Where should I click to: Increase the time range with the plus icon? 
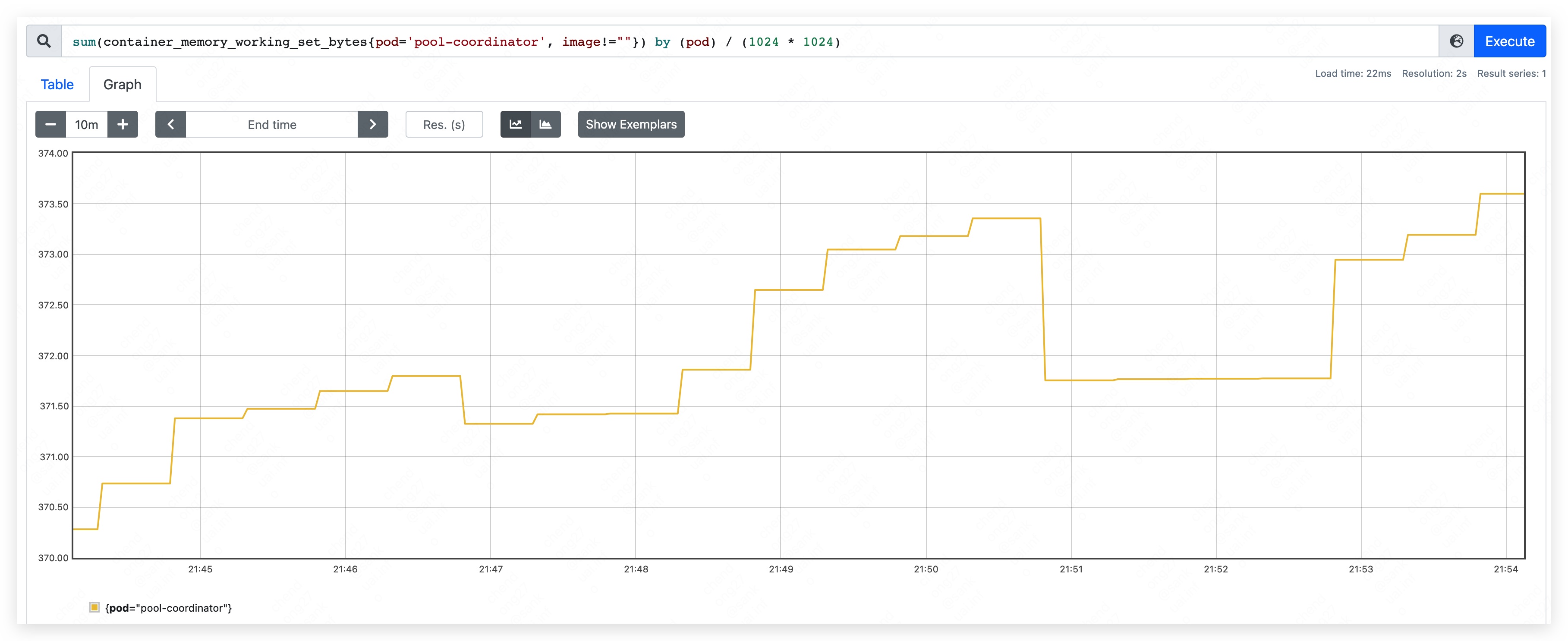123,124
